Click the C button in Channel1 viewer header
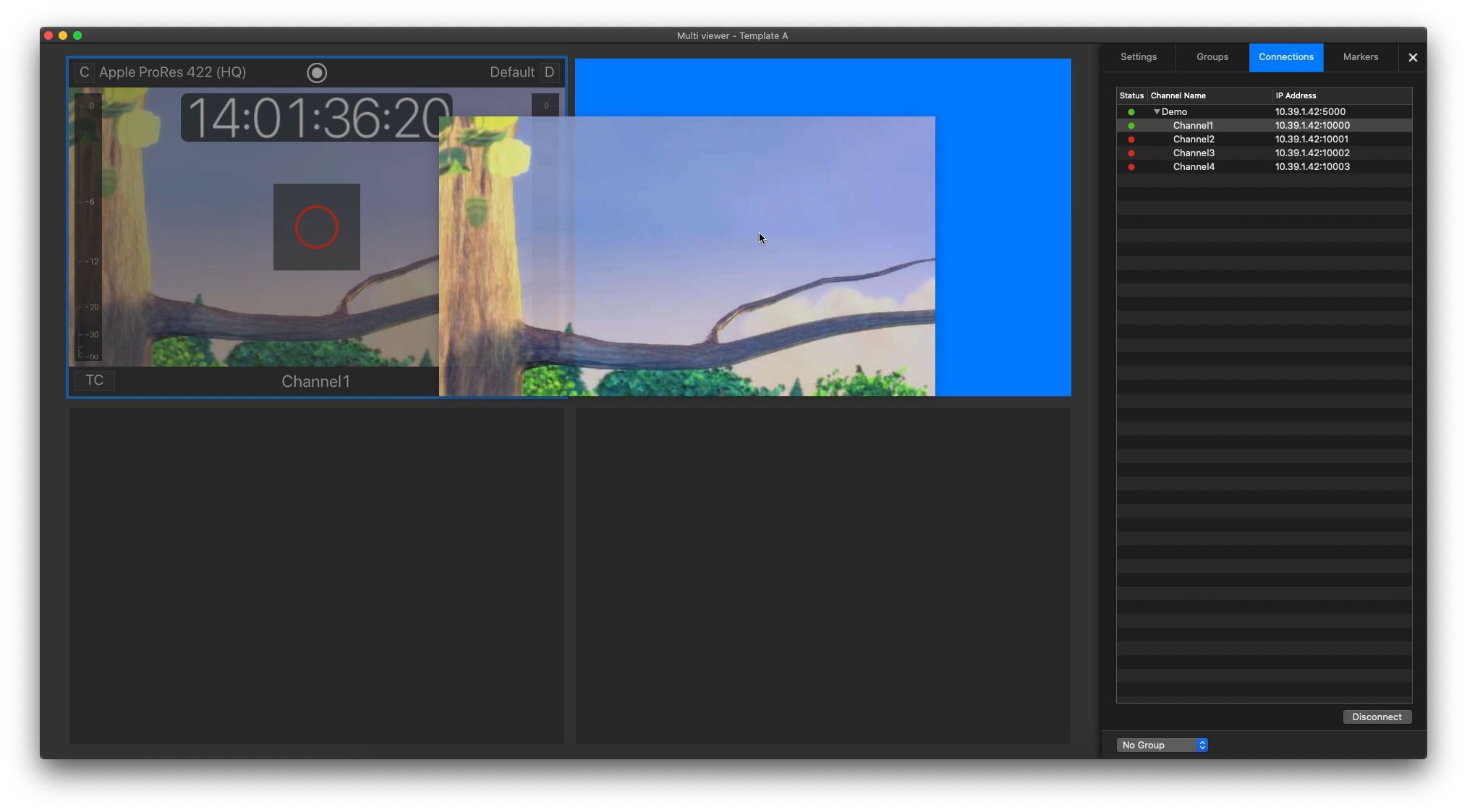 (84, 72)
